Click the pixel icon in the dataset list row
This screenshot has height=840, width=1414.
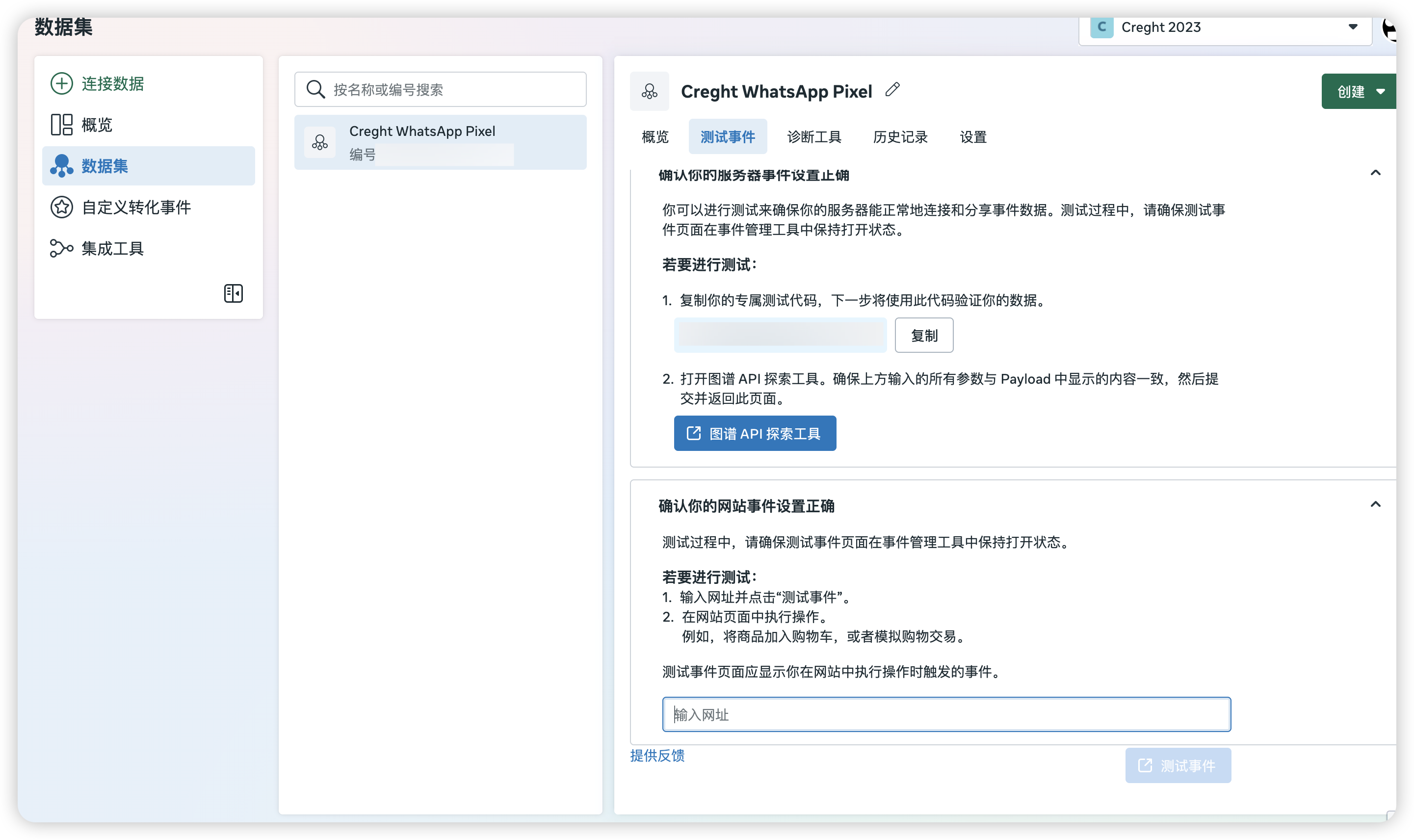pyautogui.click(x=320, y=141)
